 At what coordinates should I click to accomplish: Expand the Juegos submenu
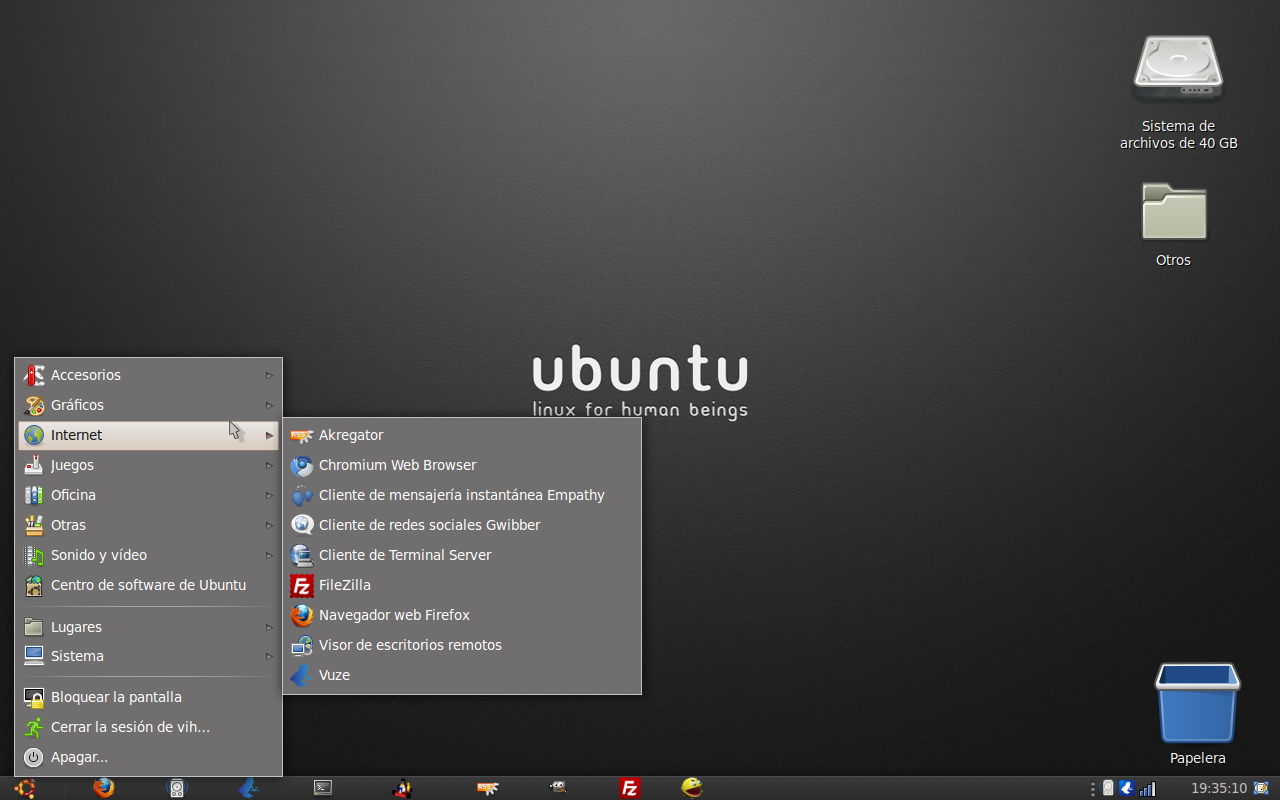(x=148, y=465)
